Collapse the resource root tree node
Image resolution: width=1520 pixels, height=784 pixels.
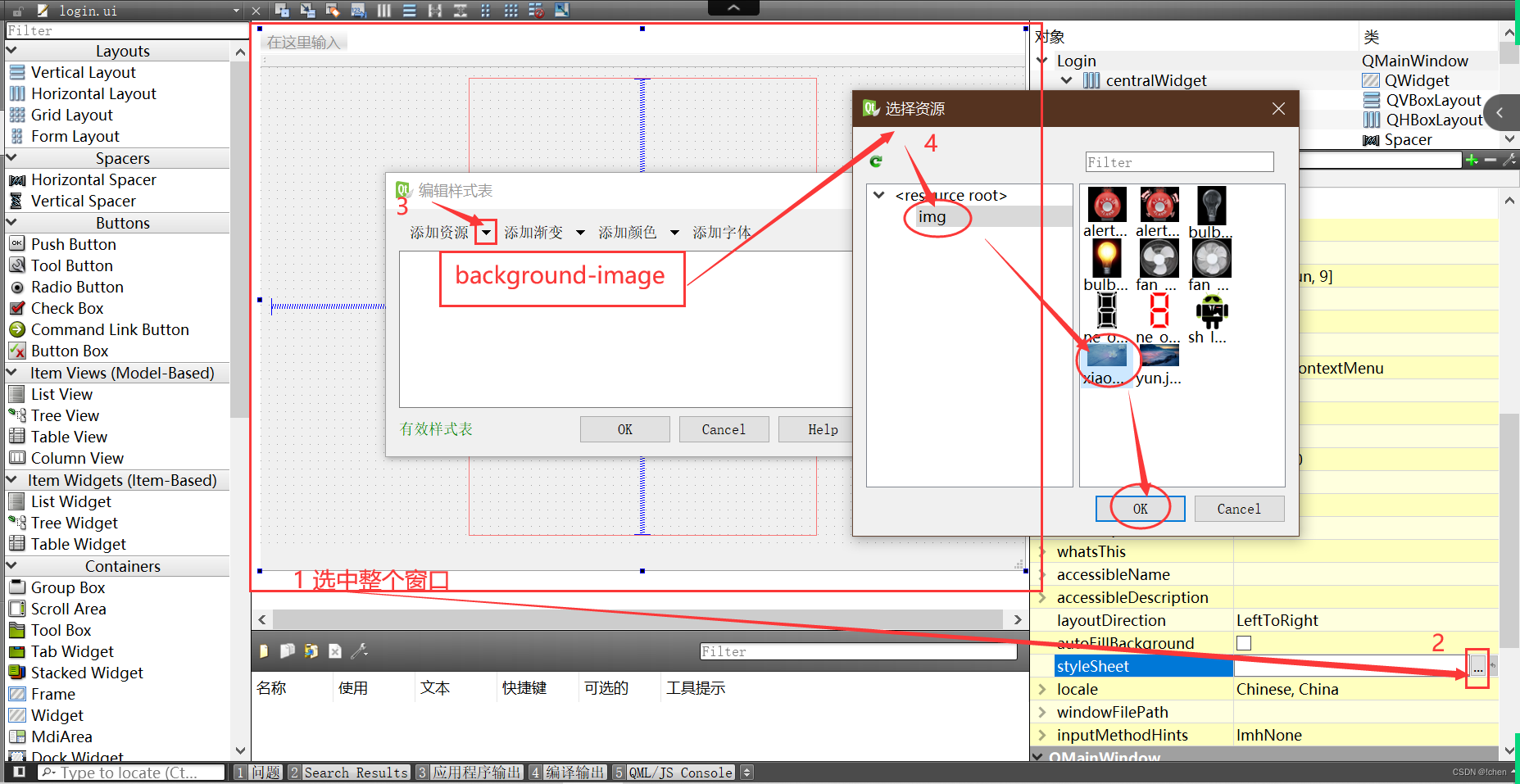[878, 195]
